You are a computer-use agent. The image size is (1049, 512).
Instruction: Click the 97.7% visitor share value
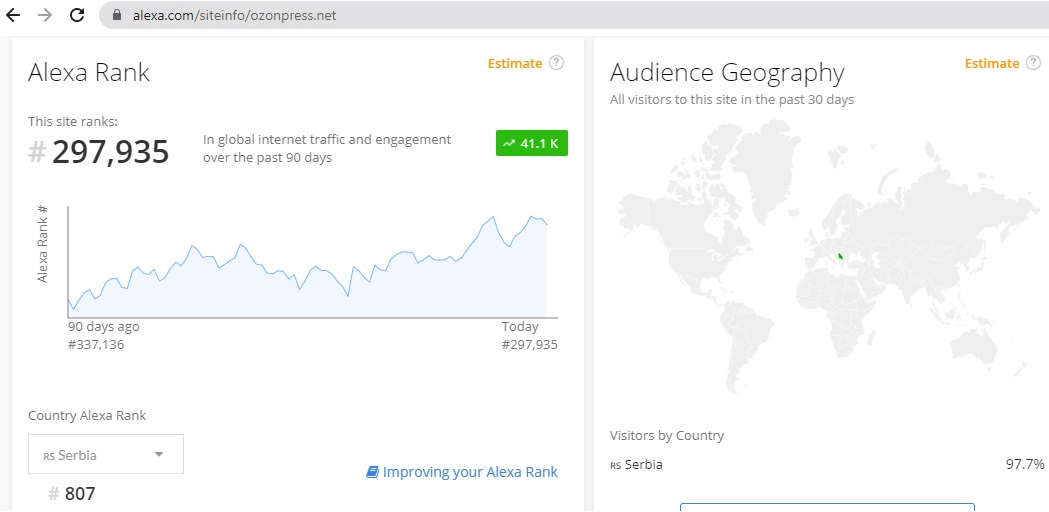(x=1025, y=464)
